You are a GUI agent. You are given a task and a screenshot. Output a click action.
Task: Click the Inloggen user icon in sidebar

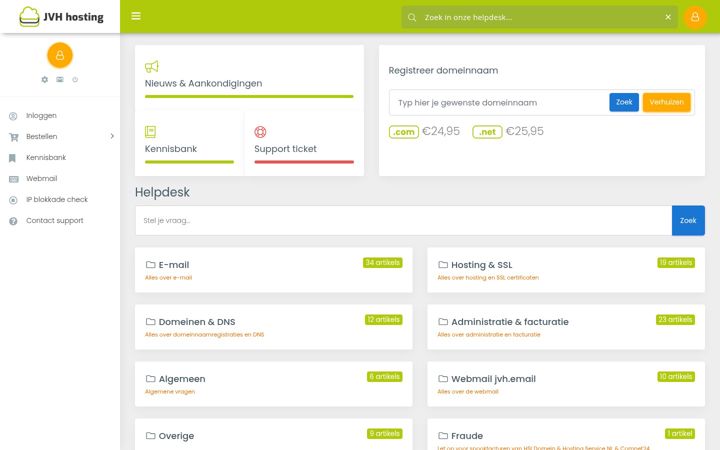click(13, 116)
